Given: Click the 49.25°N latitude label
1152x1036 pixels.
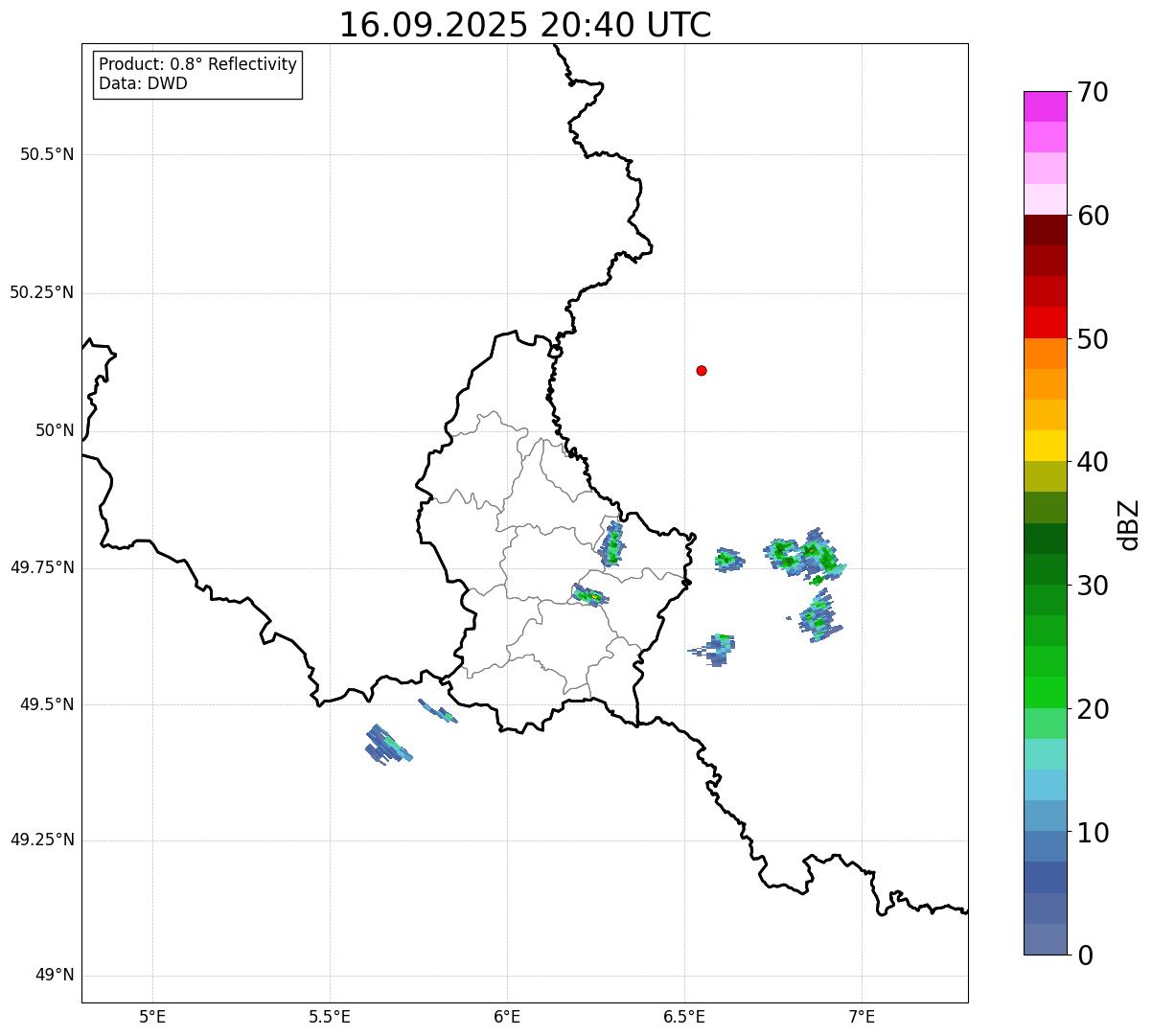Looking at the screenshot, I should 42,840.
